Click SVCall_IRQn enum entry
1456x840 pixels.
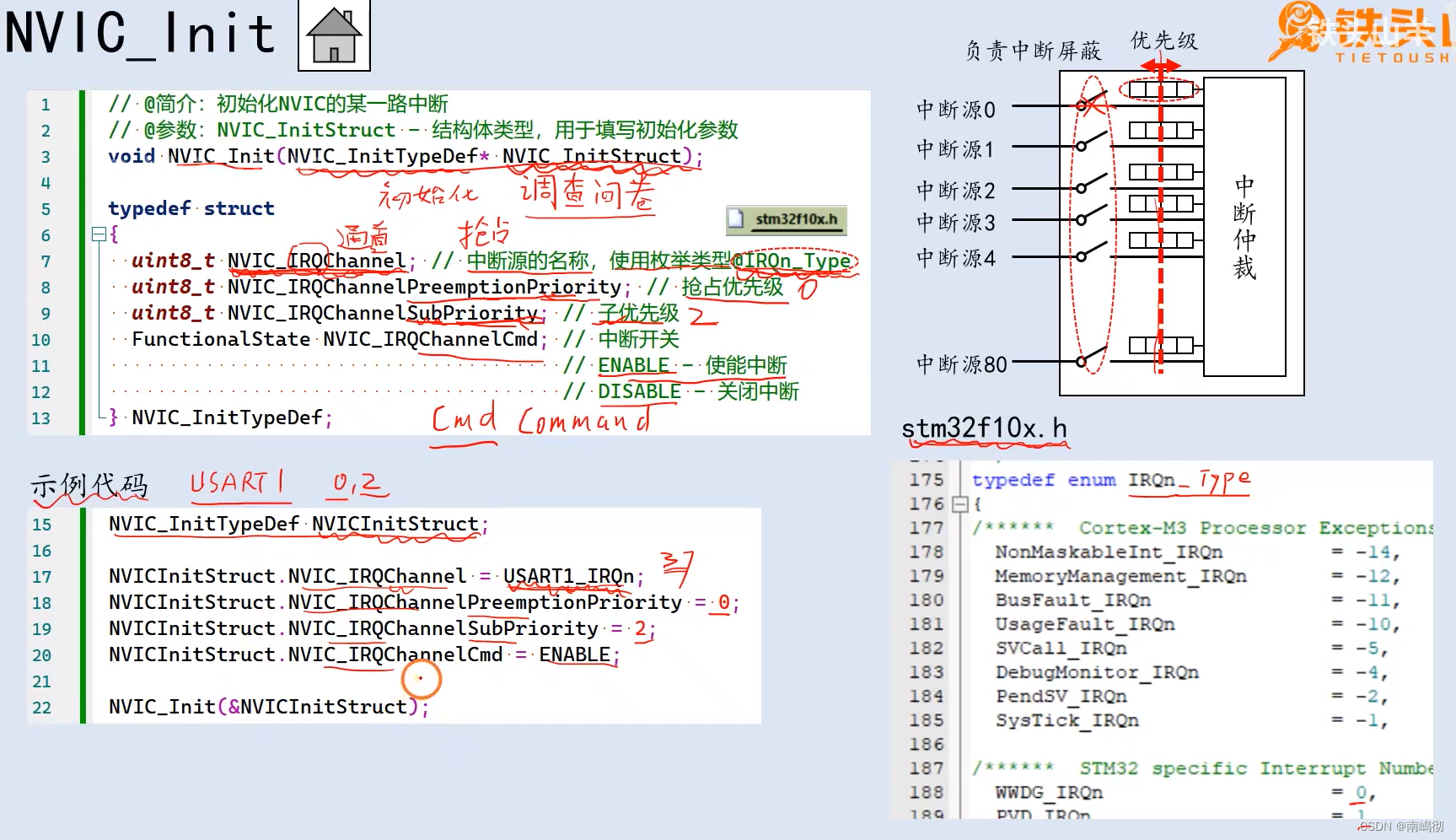click(1061, 648)
